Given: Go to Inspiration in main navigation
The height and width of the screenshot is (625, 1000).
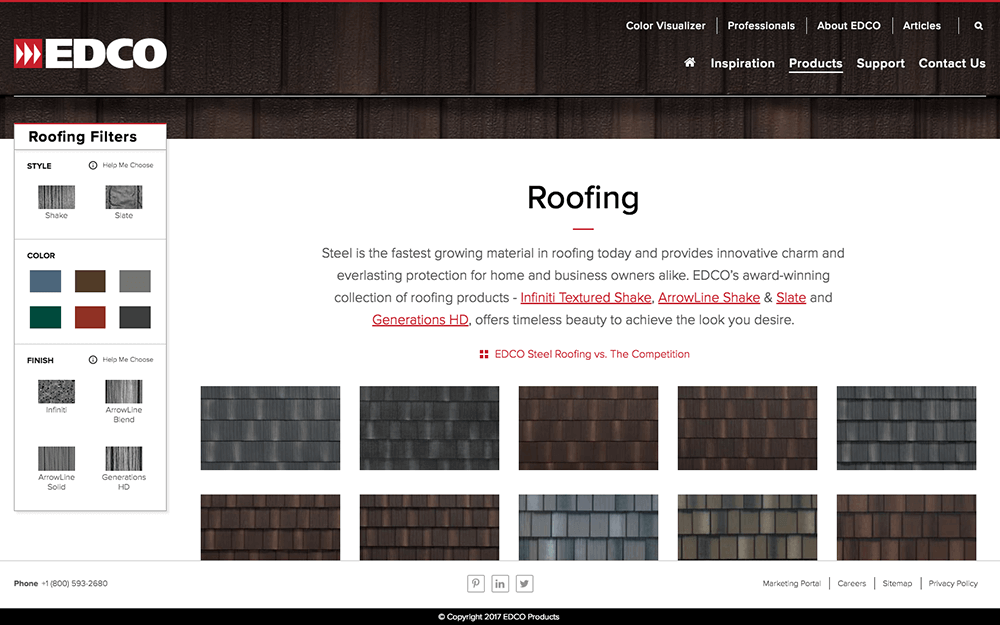Looking at the screenshot, I should pyautogui.click(x=742, y=63).
